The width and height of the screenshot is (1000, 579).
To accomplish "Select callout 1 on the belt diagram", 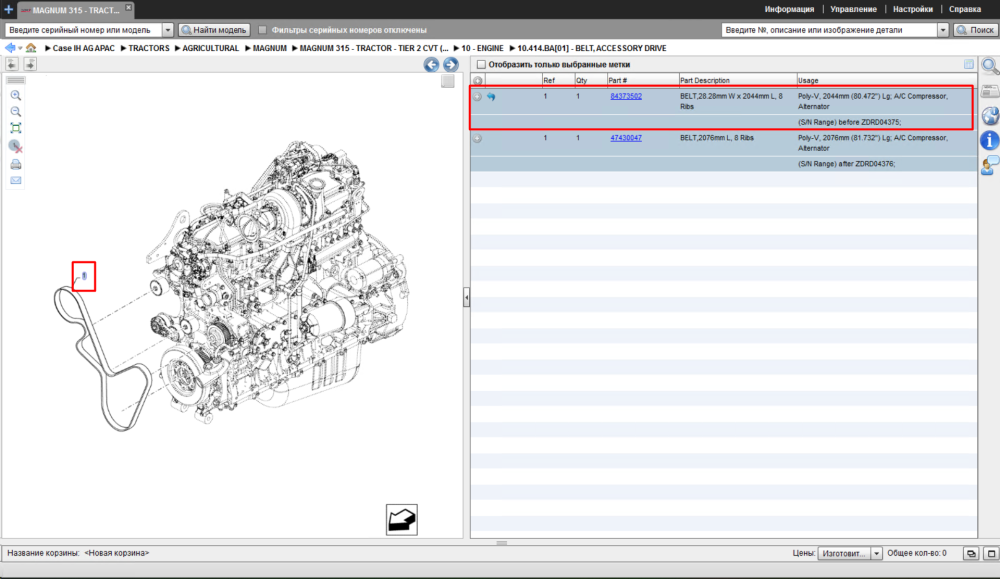I will pyautogui.click(x=84, y=276).
